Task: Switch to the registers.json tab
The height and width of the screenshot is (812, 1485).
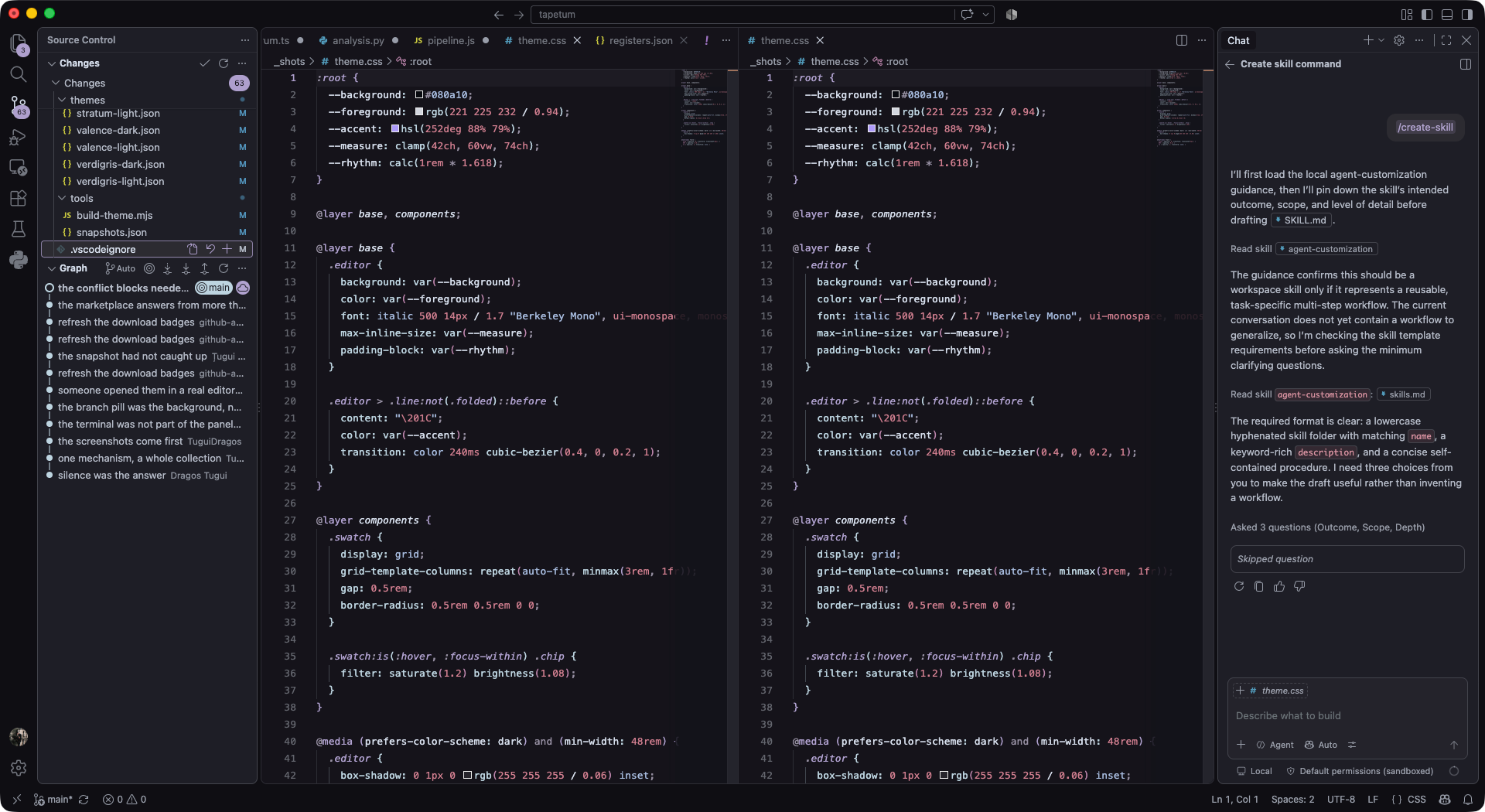Action: tap(640, 40)
